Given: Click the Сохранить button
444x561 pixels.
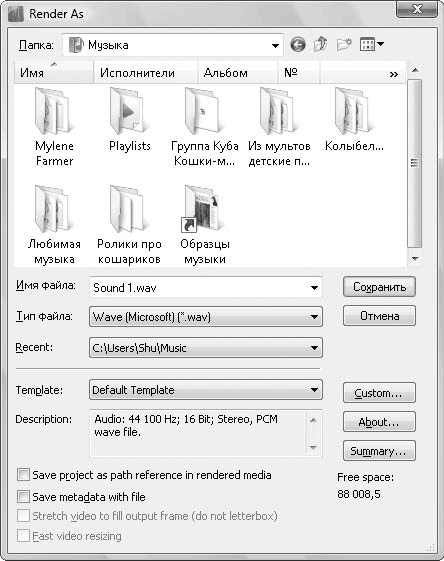Looking at the screenshot, I should [x=379, y=287].
